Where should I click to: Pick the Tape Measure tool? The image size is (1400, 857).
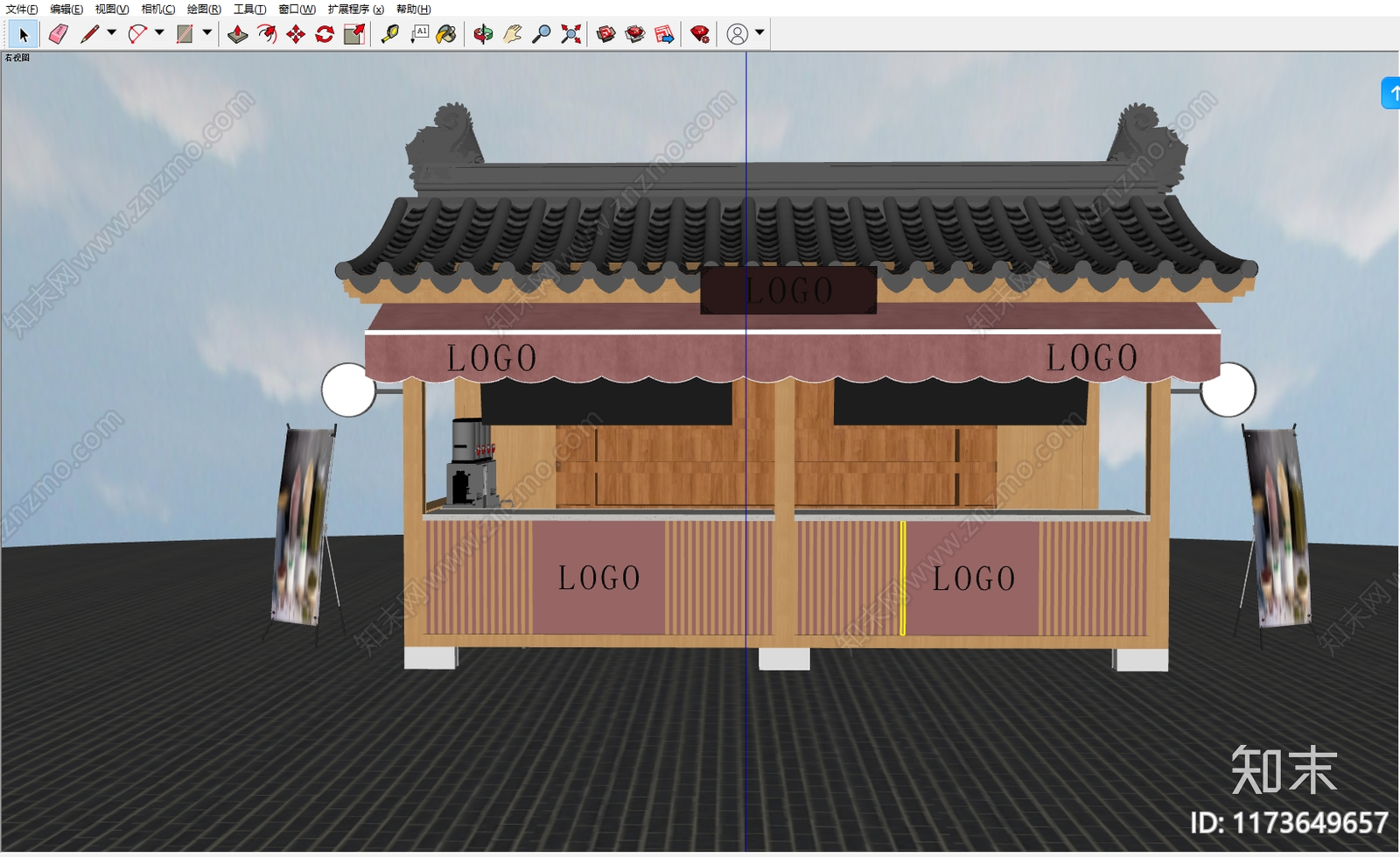point(390,34)
